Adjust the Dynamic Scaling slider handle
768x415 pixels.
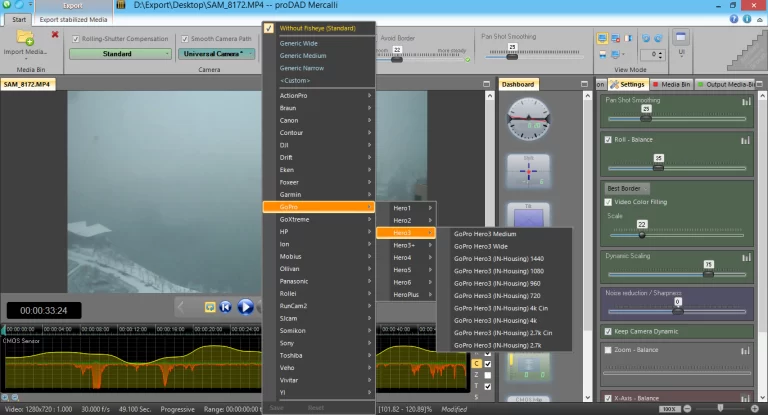click(708, 274)
